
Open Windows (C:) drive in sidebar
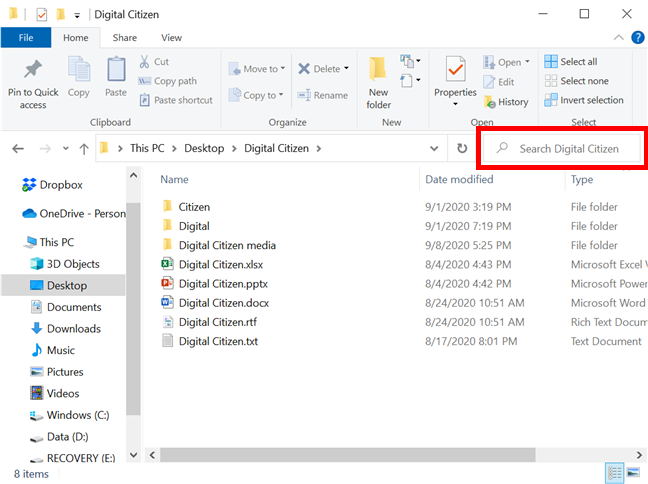pyautogui.click(x=69, y=415)
